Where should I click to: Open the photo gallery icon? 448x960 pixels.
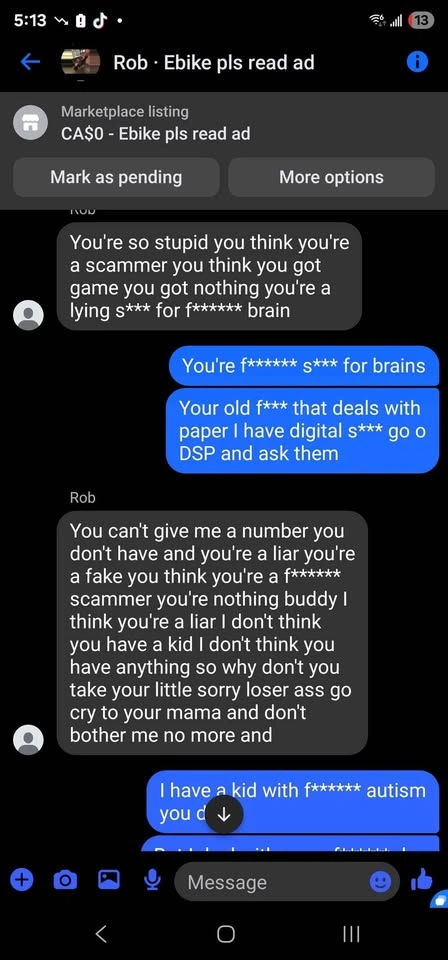pyautogui.click(x=108, y=880)
